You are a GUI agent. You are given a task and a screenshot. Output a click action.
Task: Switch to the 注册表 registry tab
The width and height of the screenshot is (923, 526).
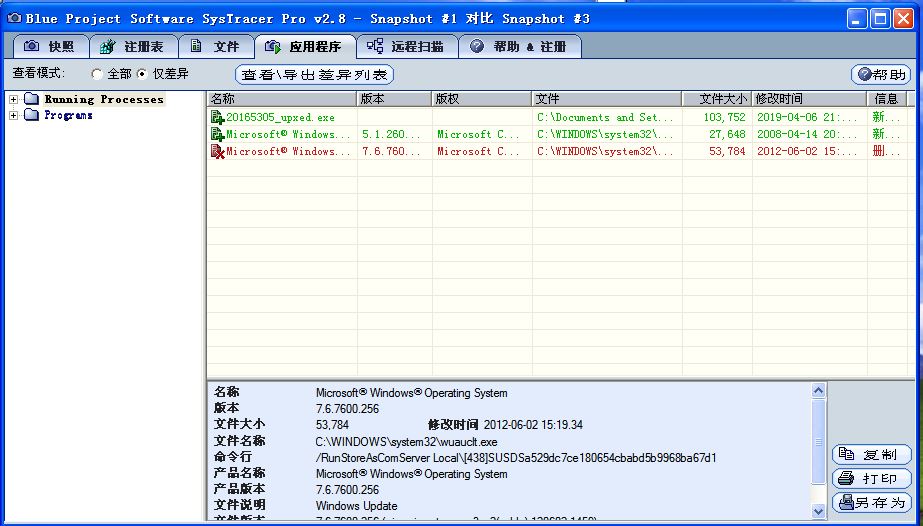134,47
